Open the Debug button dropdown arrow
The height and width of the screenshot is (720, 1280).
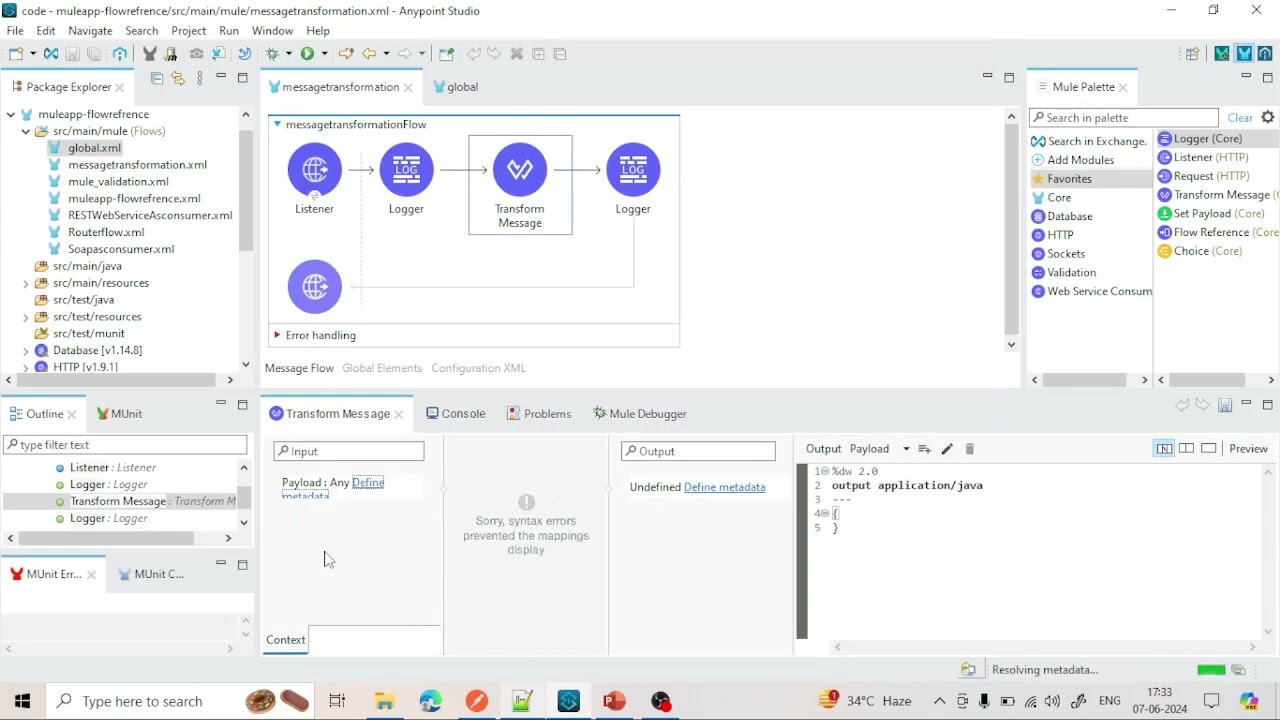coord(288,53)
